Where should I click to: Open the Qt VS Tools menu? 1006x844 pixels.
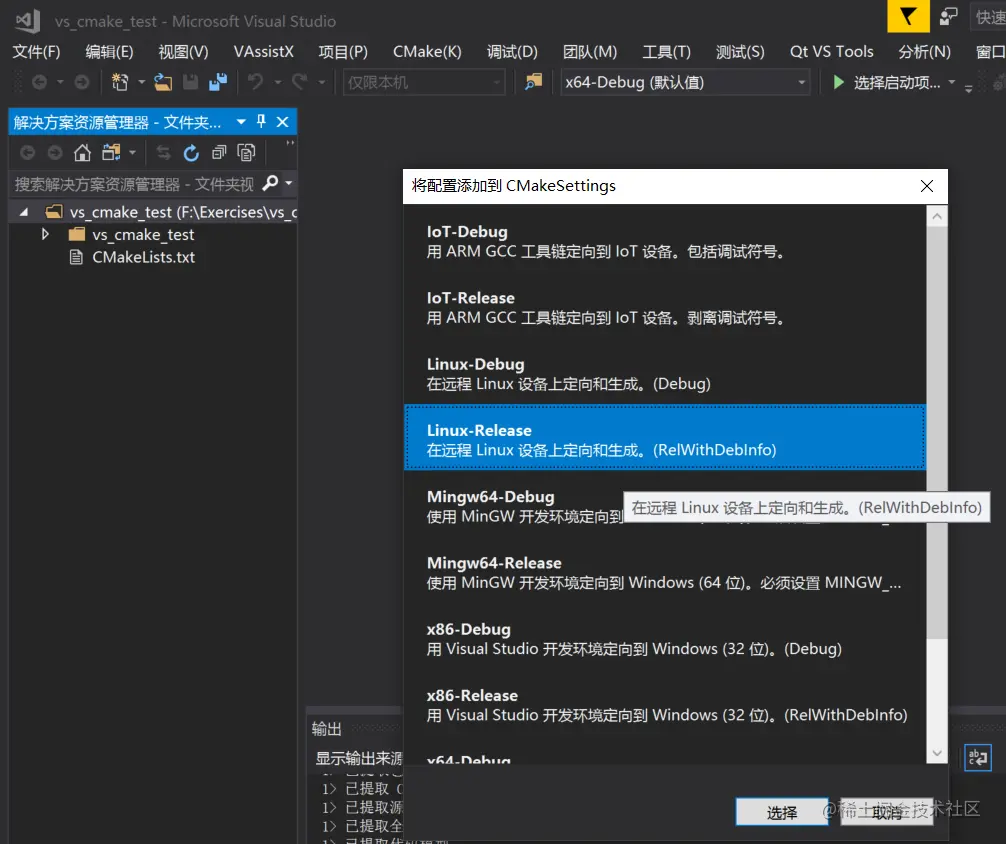(831, 51)
